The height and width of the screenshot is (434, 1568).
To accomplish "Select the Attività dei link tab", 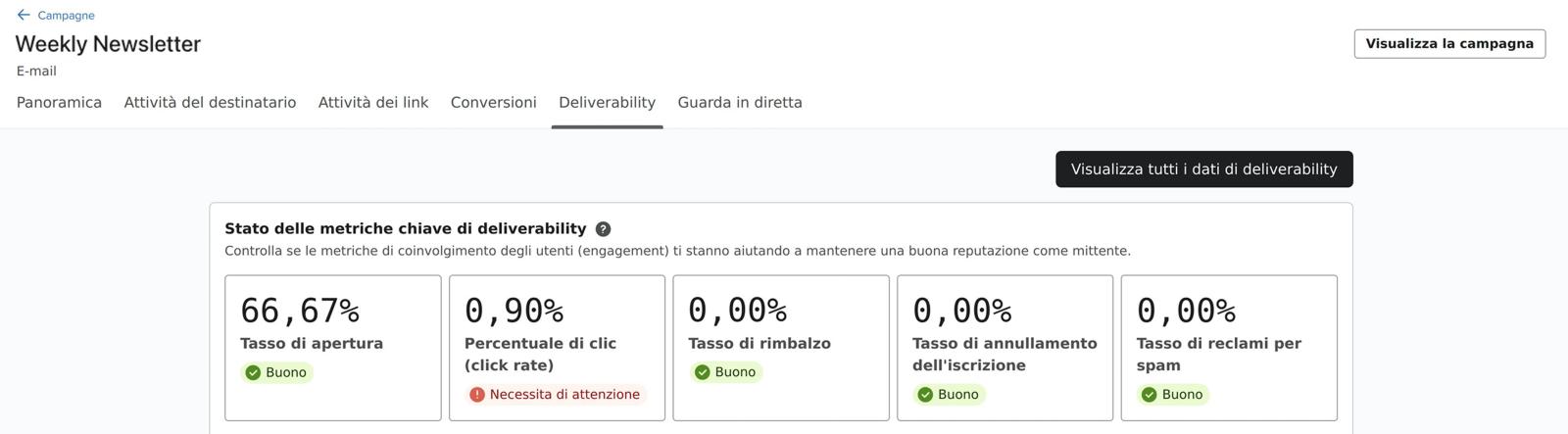I will pyautogui.click(x=373, y=102).
